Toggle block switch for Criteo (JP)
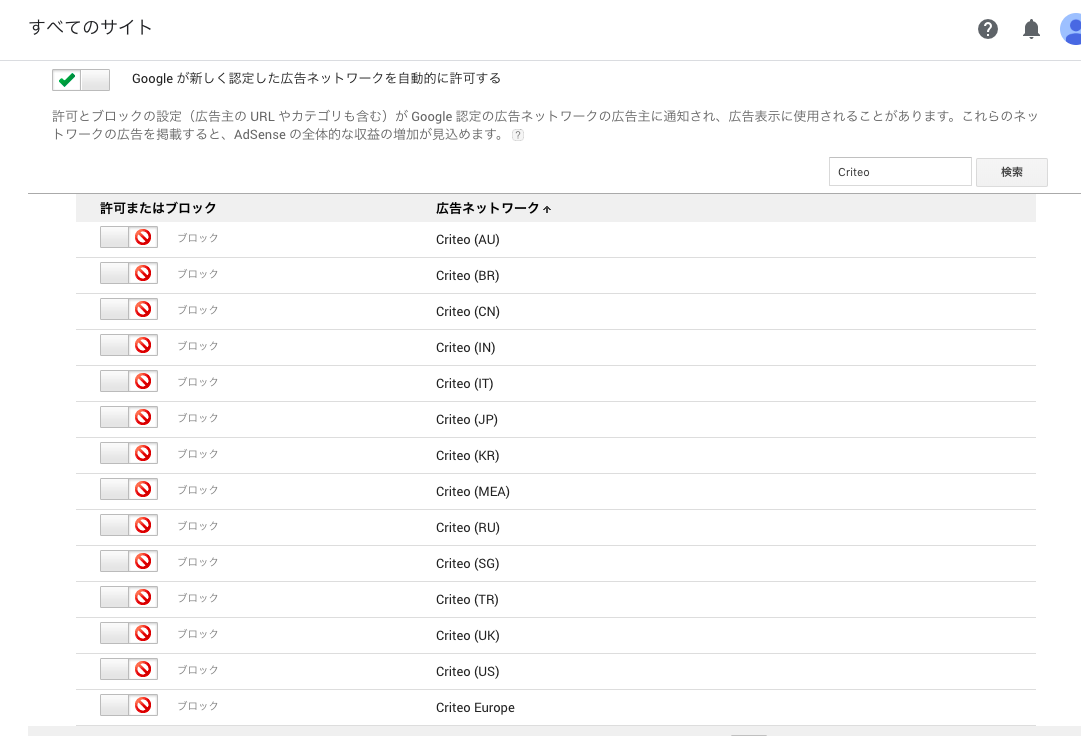1081x736 pixels. pos(129,417)
